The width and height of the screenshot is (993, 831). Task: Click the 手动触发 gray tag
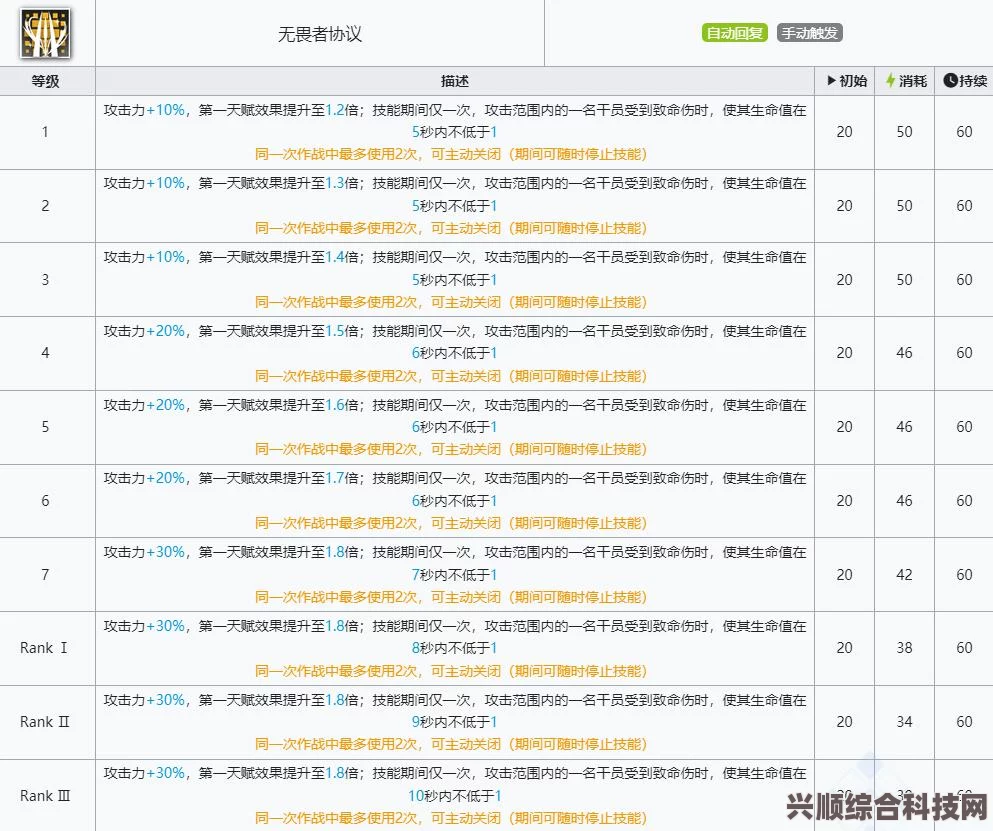(x=810, y=33)
